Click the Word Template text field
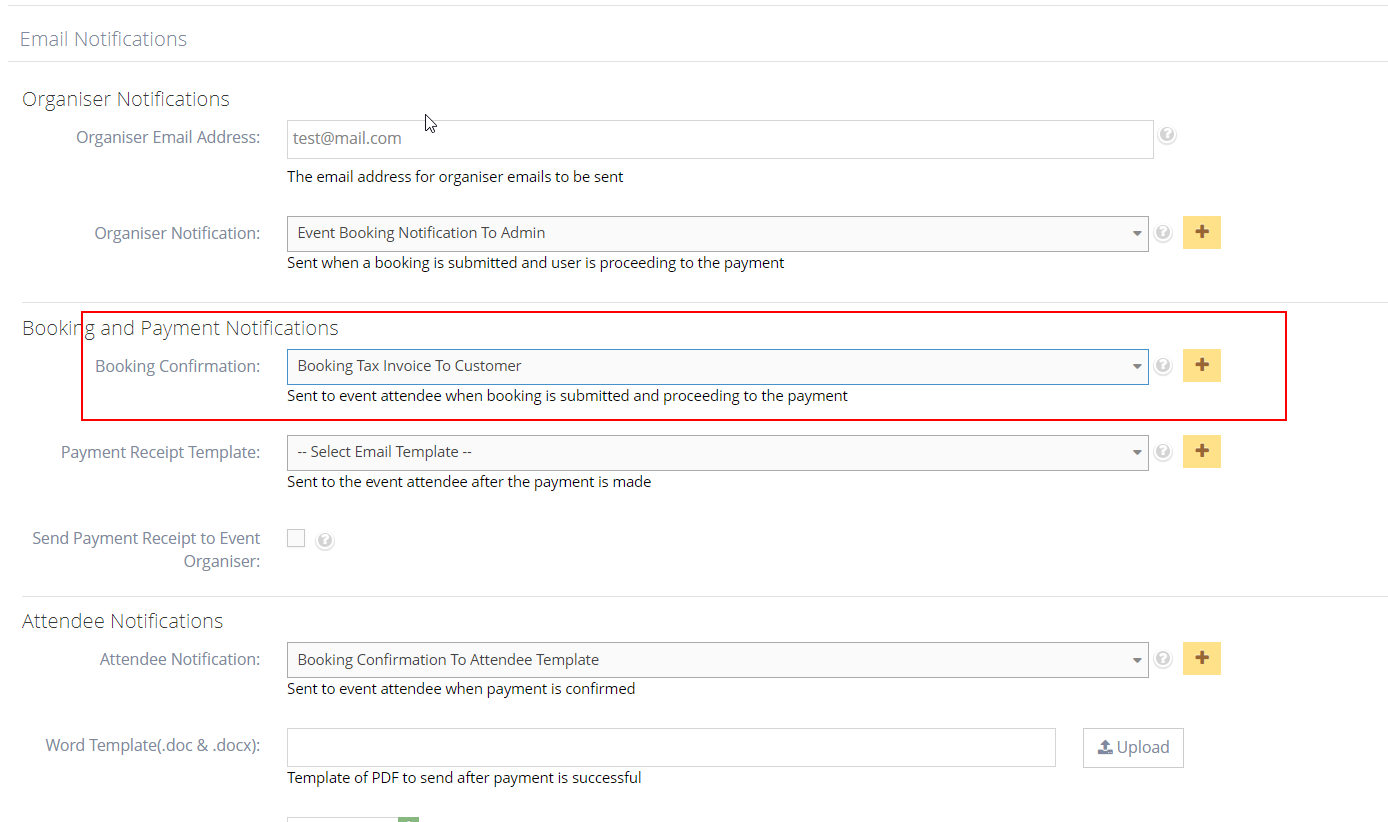 coord(670,747)
